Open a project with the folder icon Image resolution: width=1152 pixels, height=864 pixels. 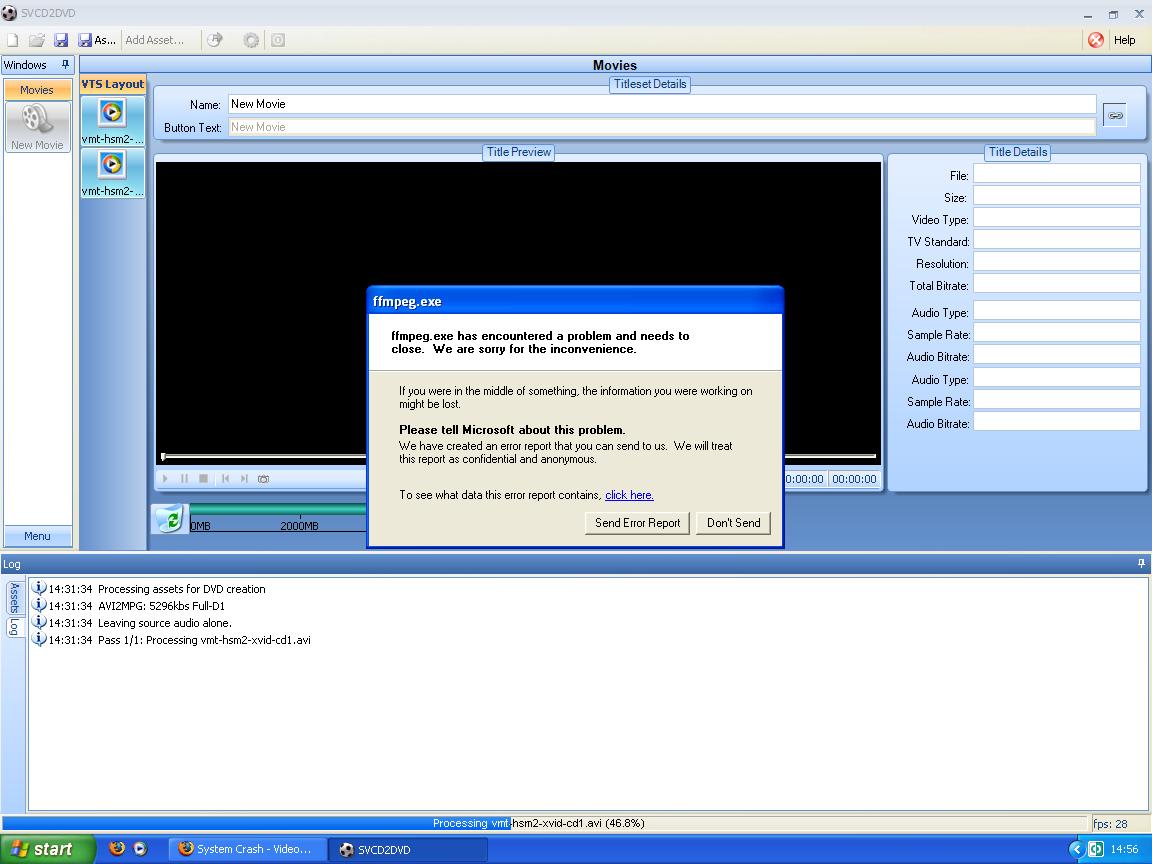[37, 40]
